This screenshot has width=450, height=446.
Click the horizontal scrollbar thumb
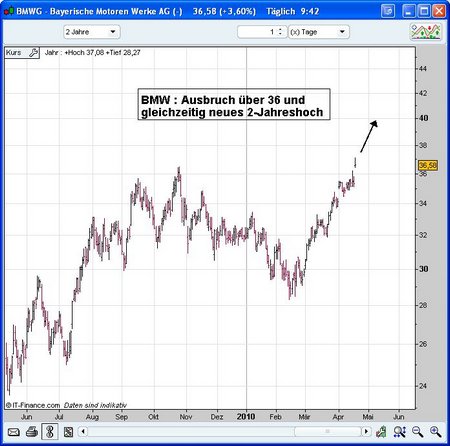[x=328, y=432]
